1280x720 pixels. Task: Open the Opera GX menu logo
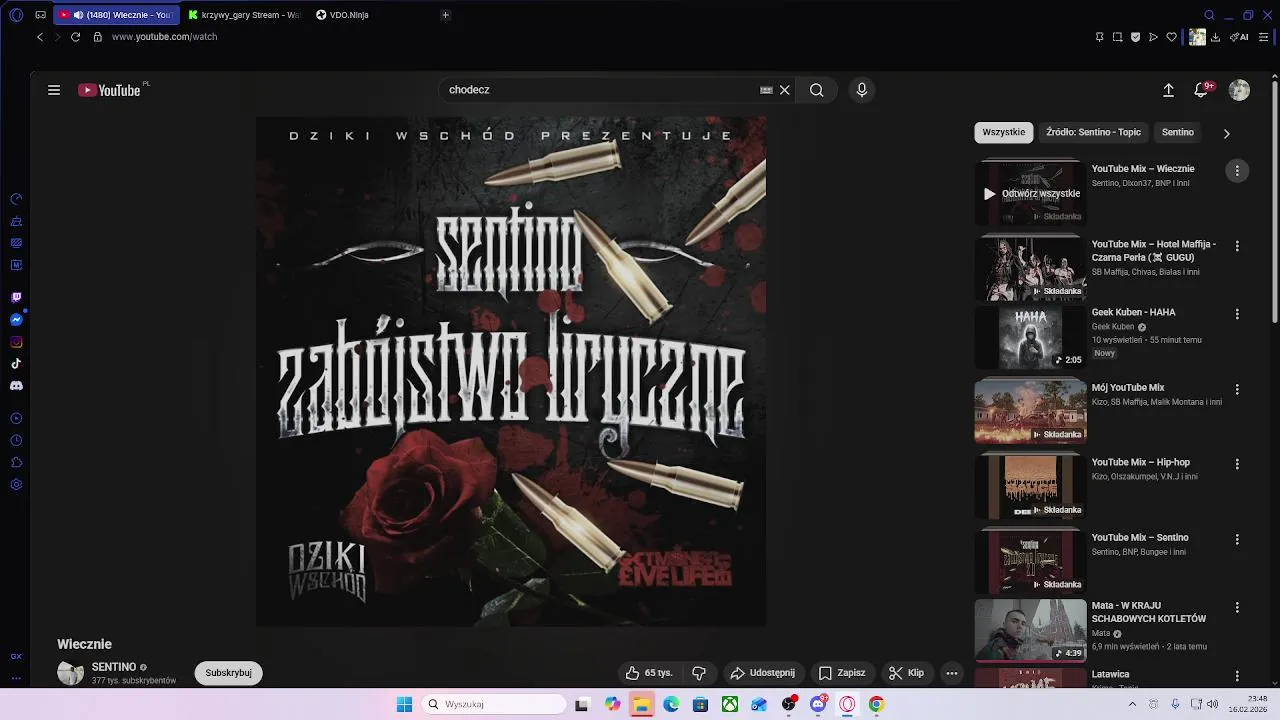tap(16, 15)
